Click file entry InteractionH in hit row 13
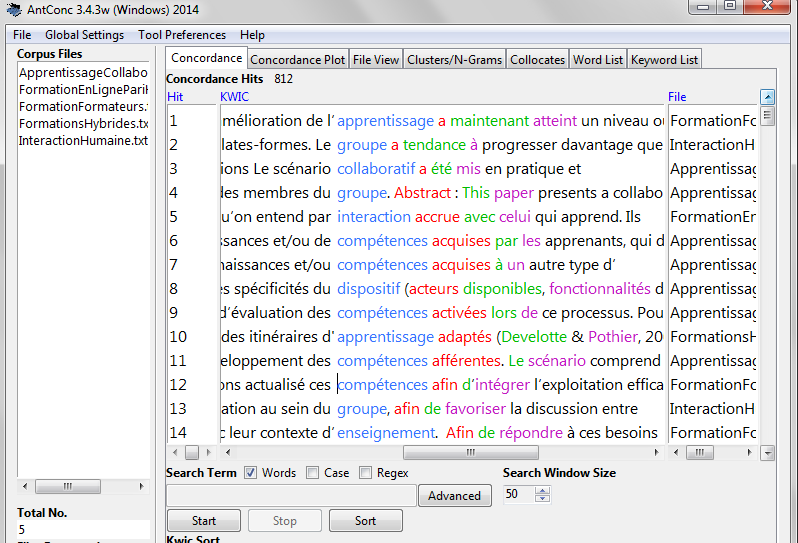The width and height of the screenshot is (798, 543). pyautogui.click(x=712, y=409)
